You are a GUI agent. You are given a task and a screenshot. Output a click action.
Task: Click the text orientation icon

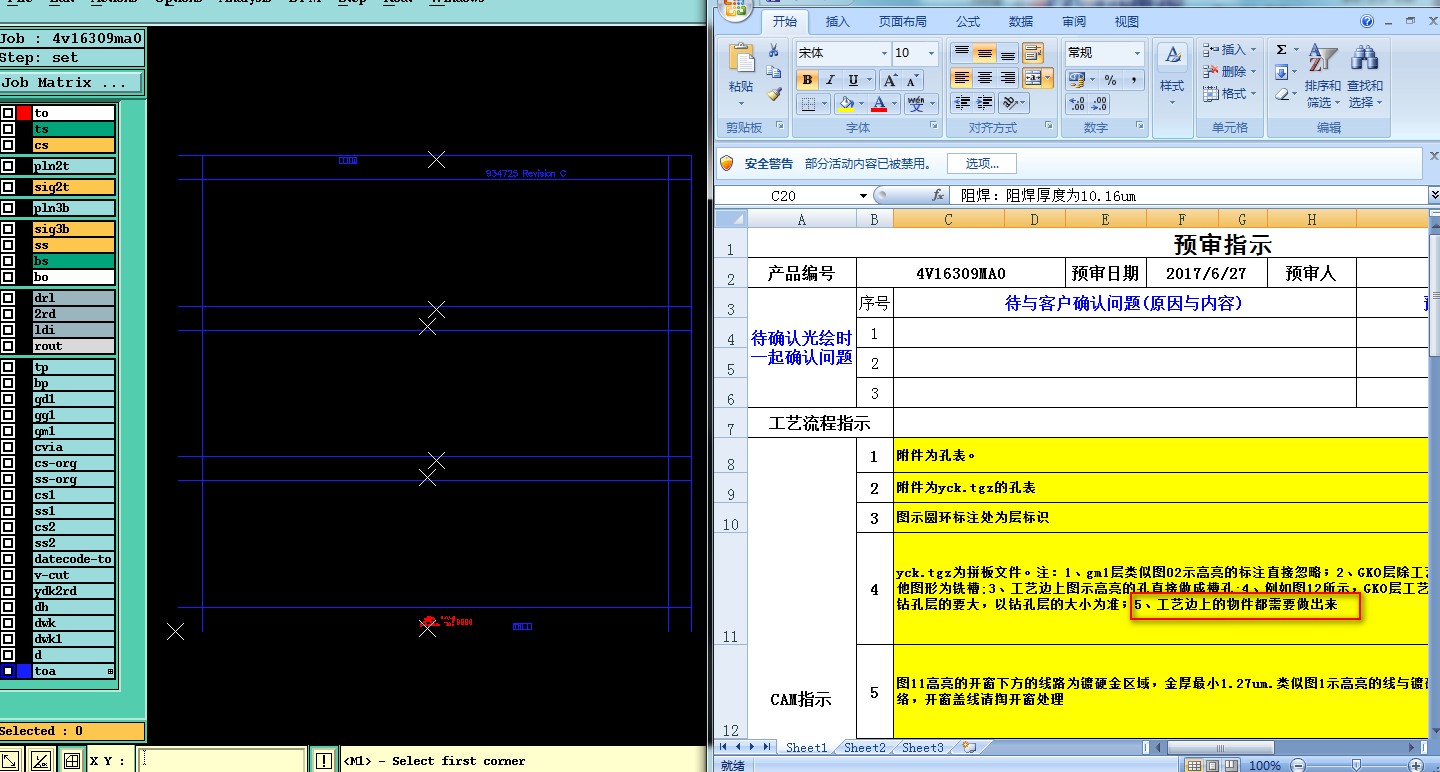[1009, 103]
